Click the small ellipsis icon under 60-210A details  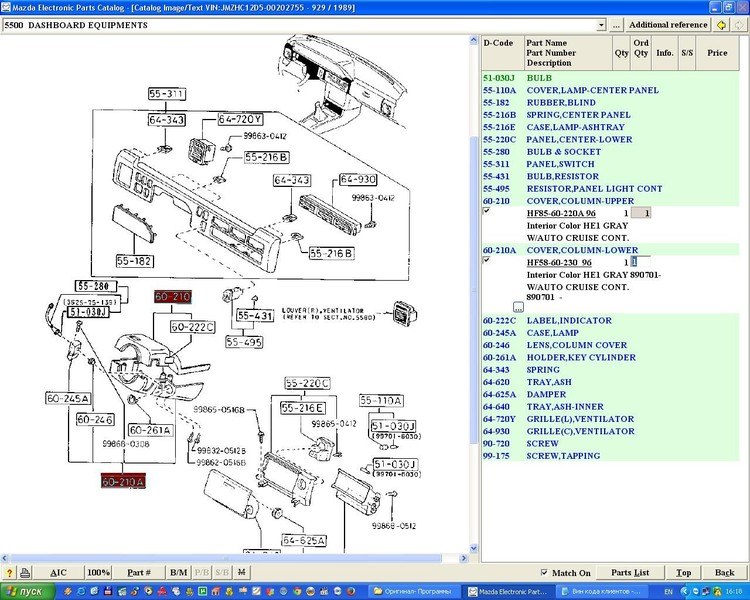pos(518,307)
